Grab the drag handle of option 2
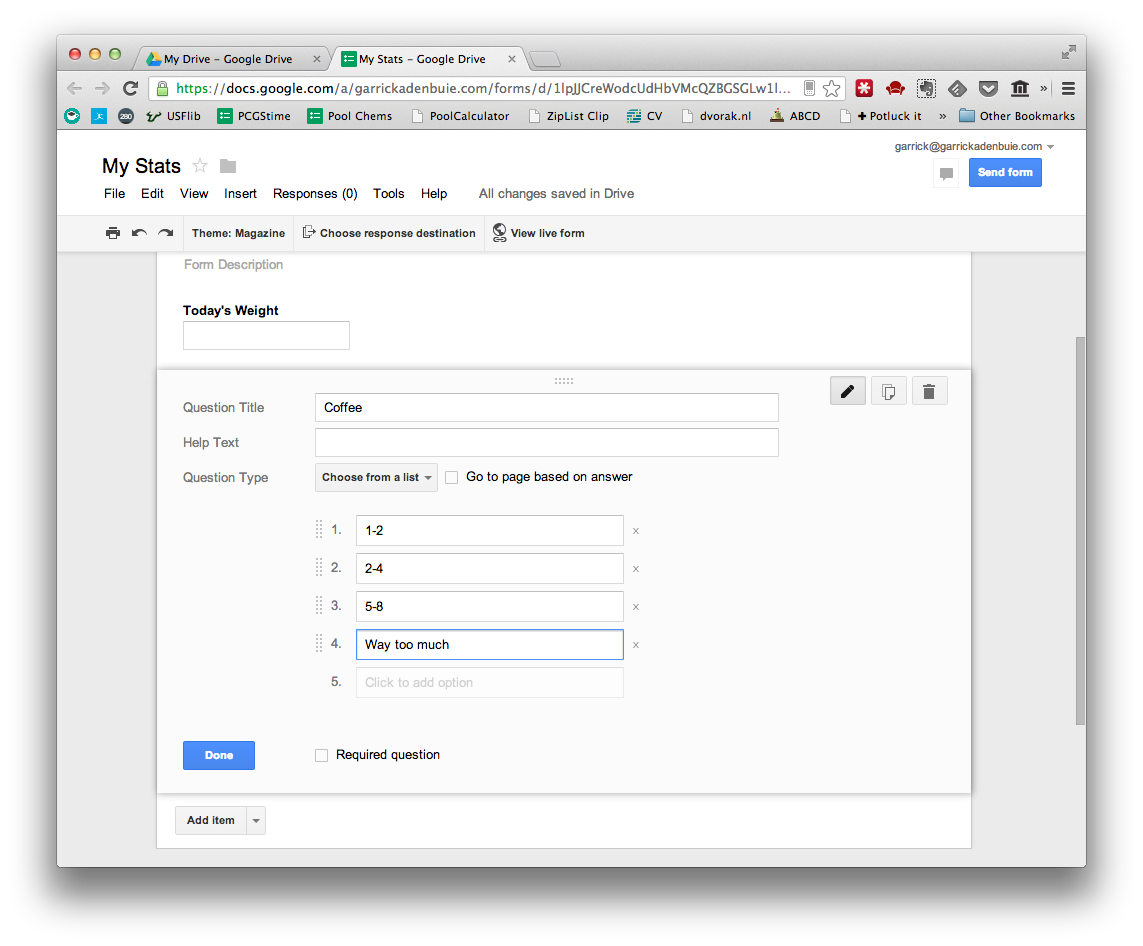 (x=319, y=568)
